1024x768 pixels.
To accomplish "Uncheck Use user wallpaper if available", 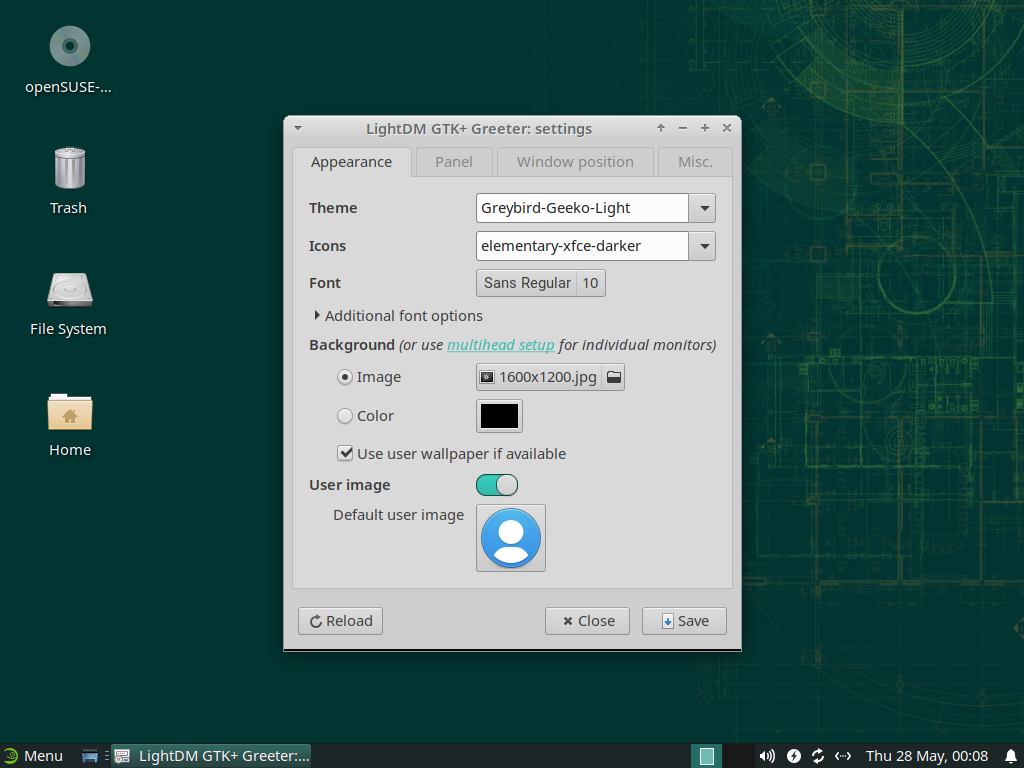I will [345, 453].
